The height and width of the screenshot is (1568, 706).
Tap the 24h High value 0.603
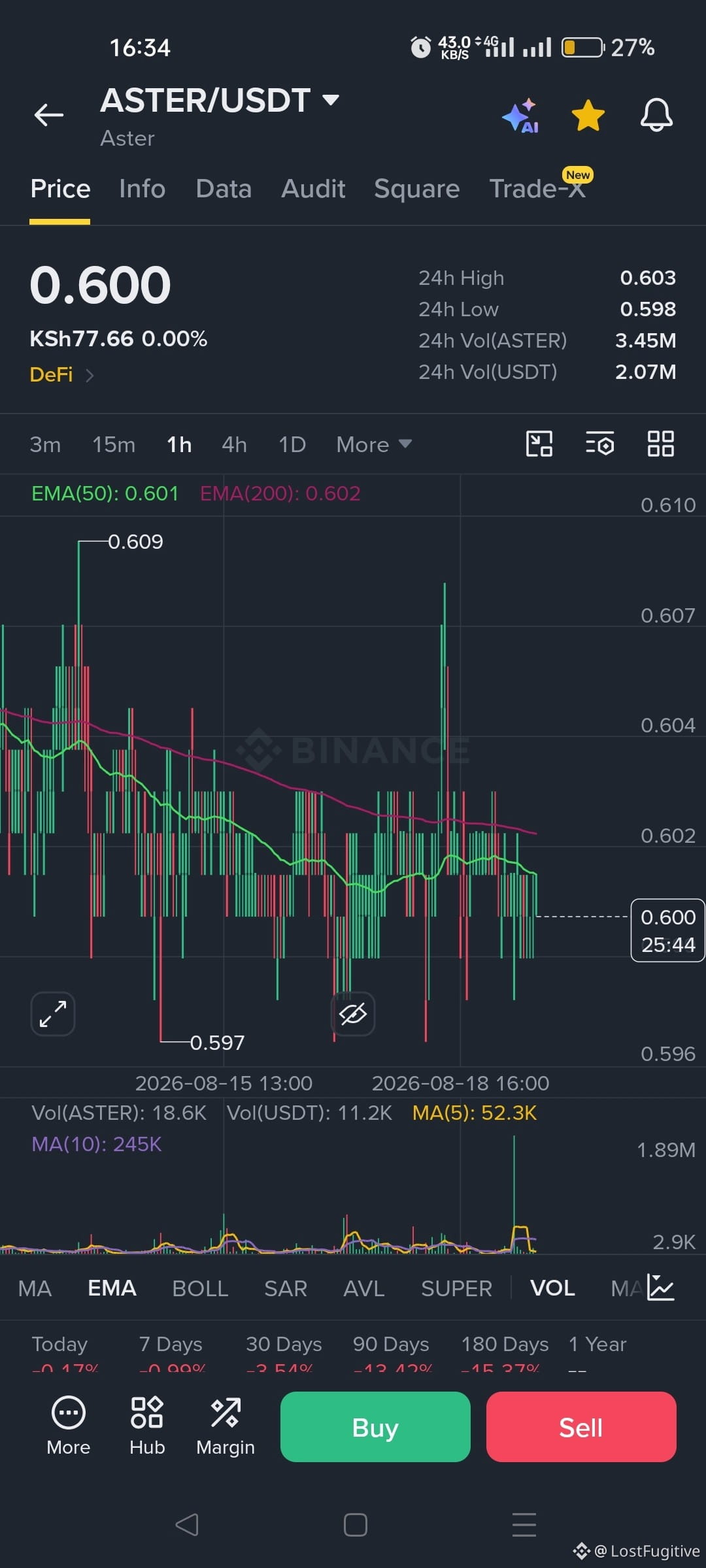[648, 278]
